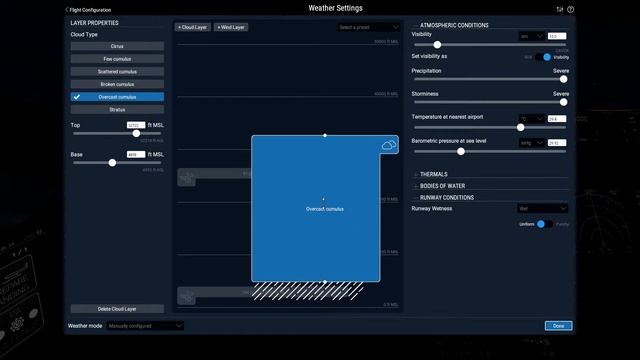Choose Cirrus cloud type
This screenshot has width=640, height=360.
tap(117, 46)
